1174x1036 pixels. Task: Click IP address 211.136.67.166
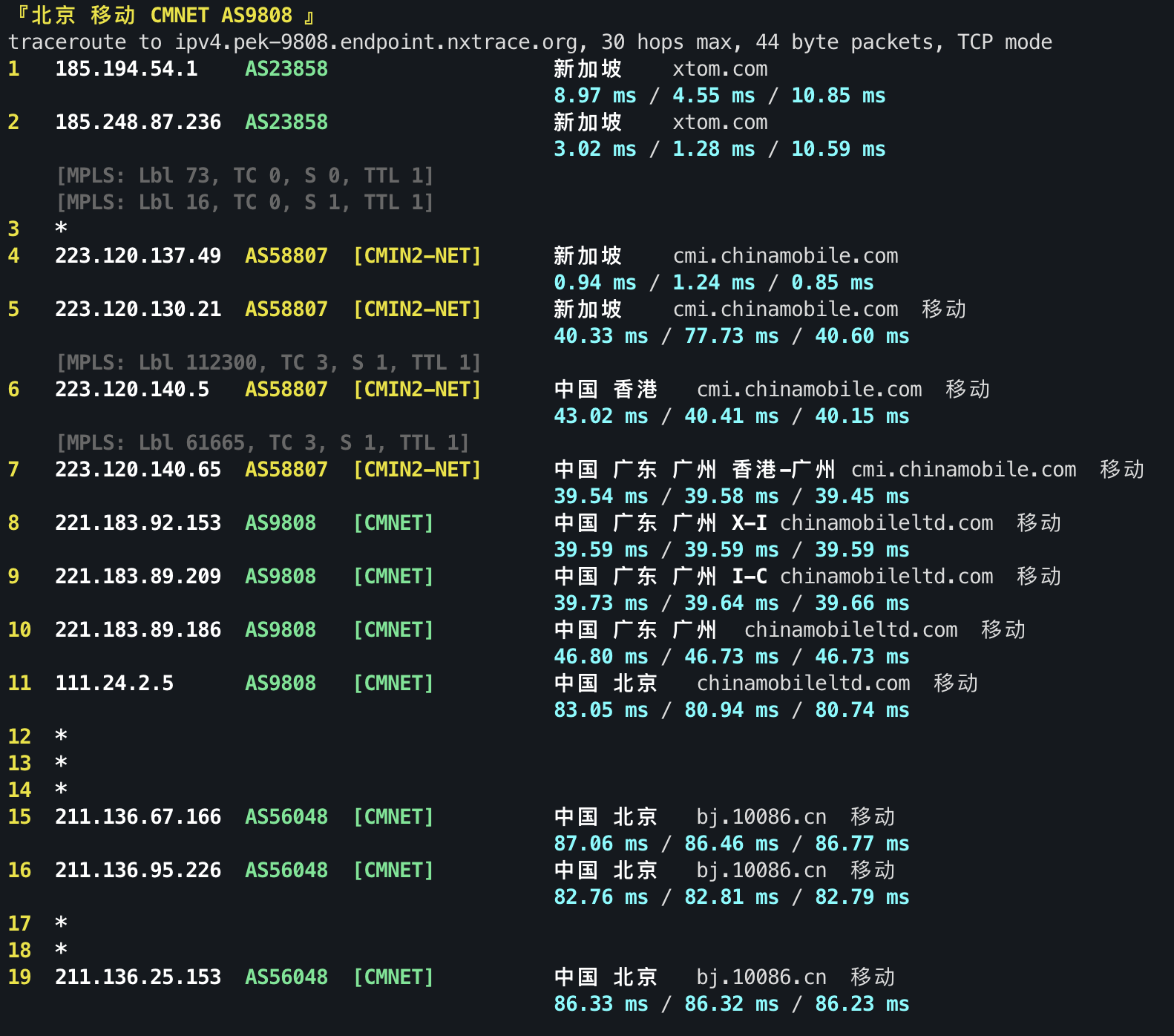(x=138, y=817)
